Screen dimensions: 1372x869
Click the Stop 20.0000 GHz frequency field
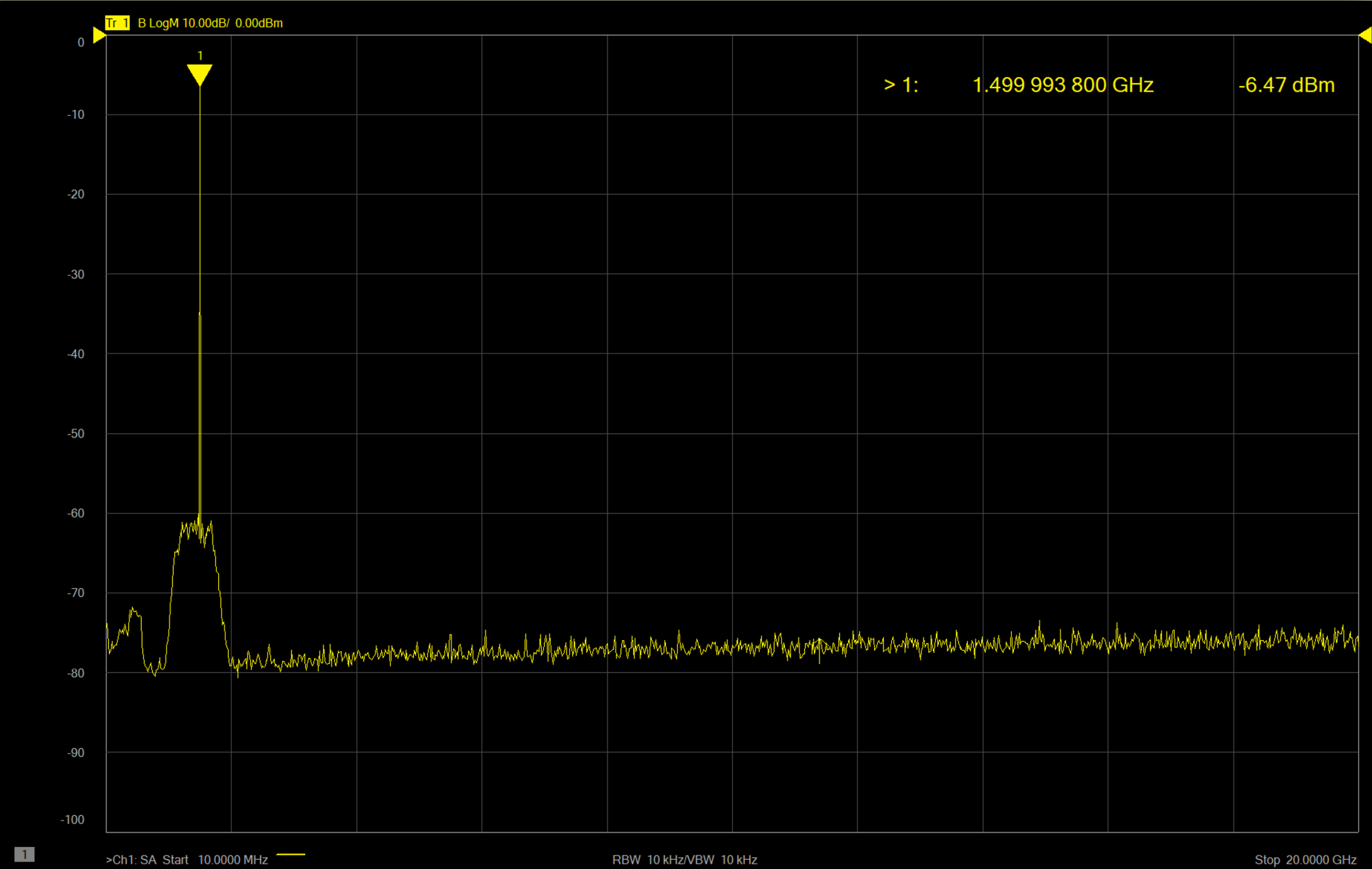[1306, 859]
